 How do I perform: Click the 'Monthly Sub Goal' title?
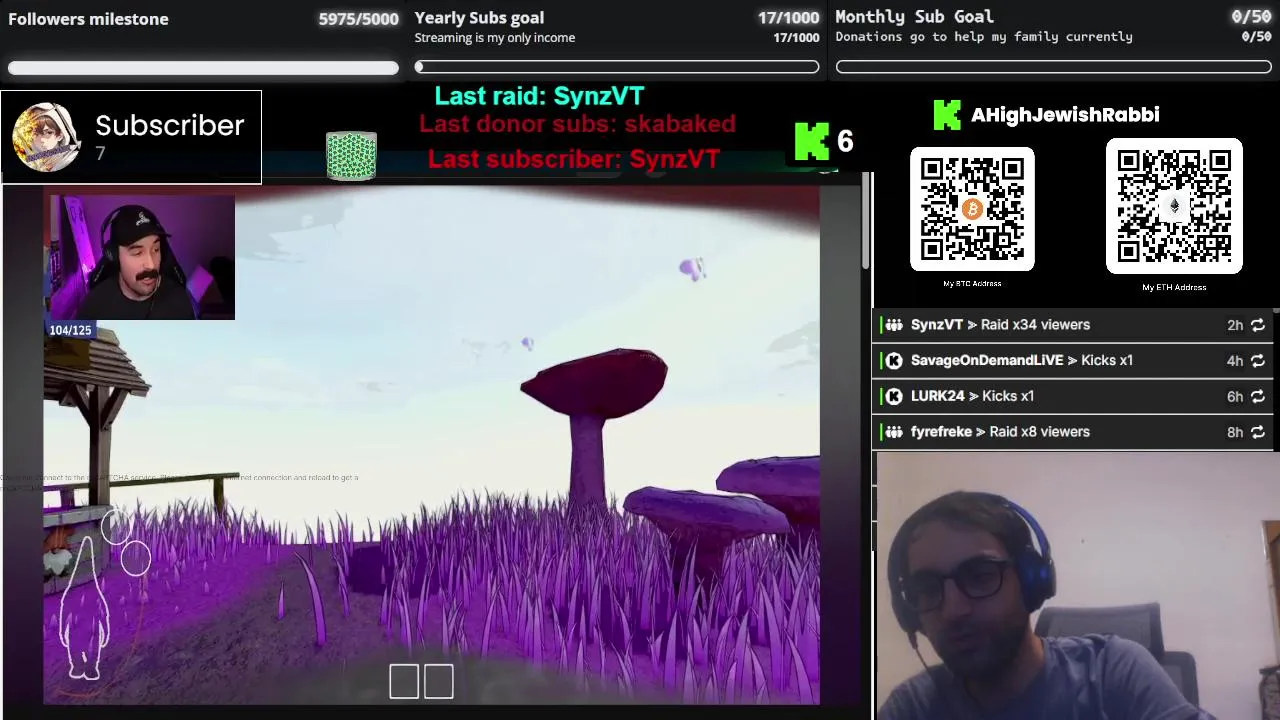coord(914,17)
